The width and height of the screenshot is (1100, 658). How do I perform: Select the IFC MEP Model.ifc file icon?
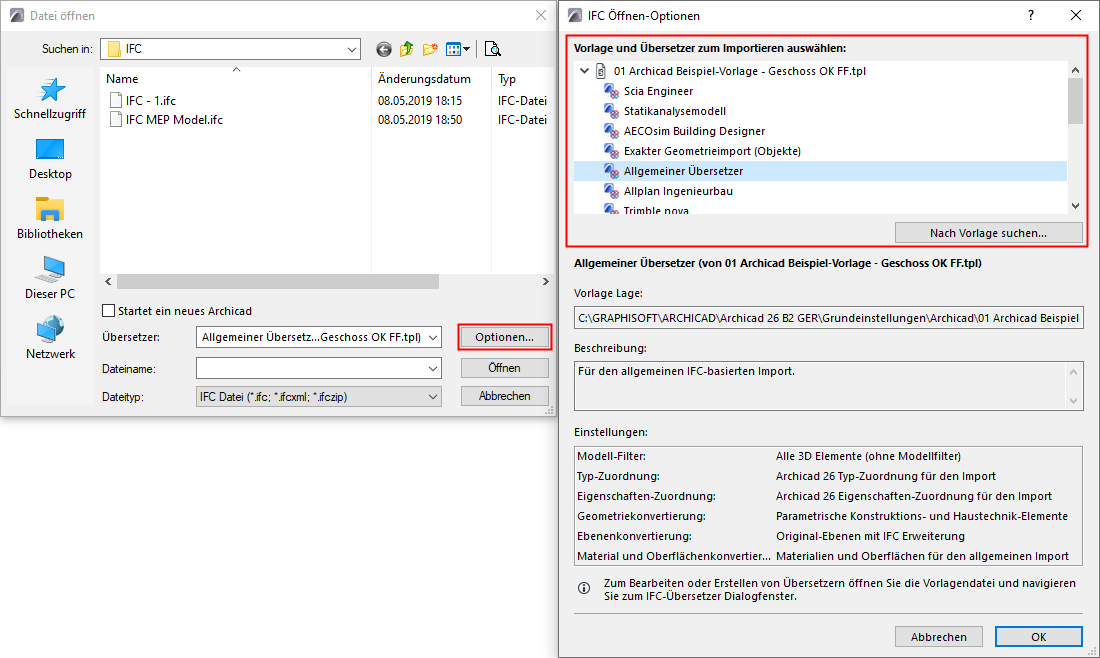116,120
